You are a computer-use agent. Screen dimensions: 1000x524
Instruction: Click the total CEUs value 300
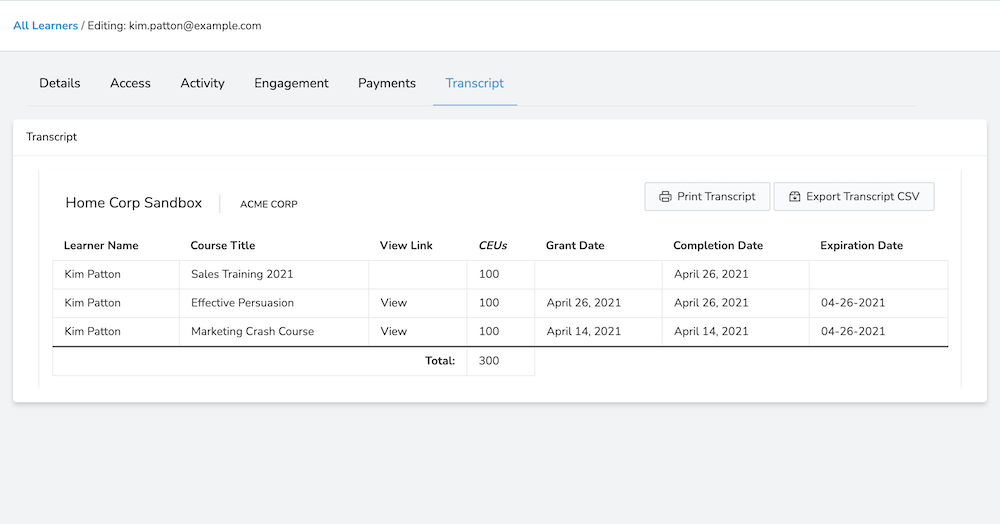point(489,361)
